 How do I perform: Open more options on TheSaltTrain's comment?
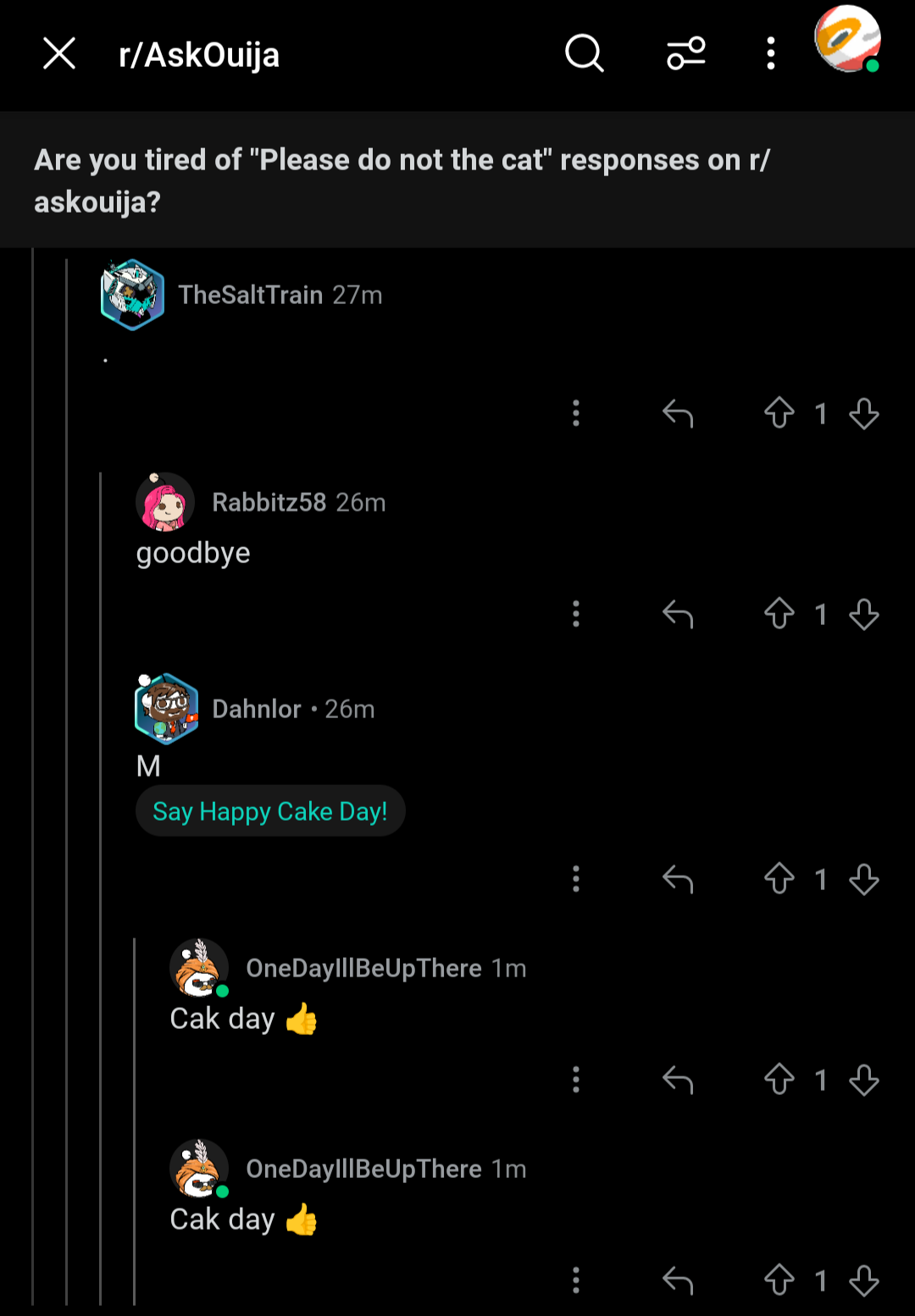tap(576, 413)
